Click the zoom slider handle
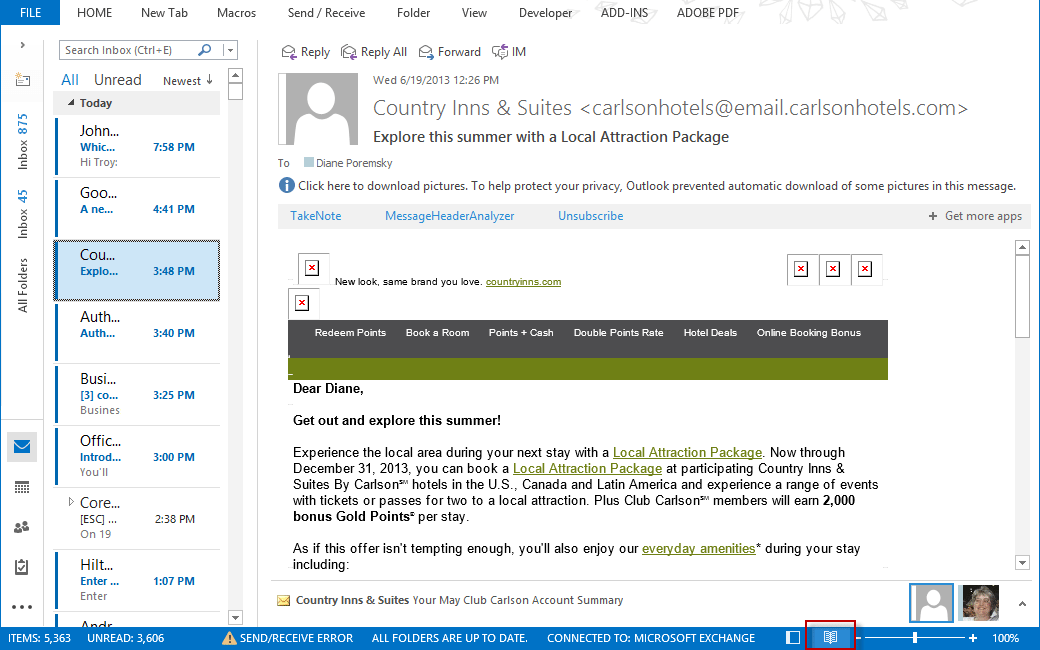The image size is (1040, 650). [x=914, y=637]
